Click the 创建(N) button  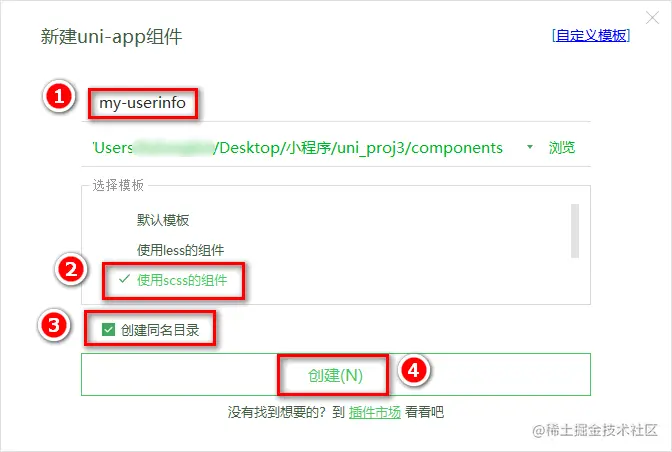336,374
